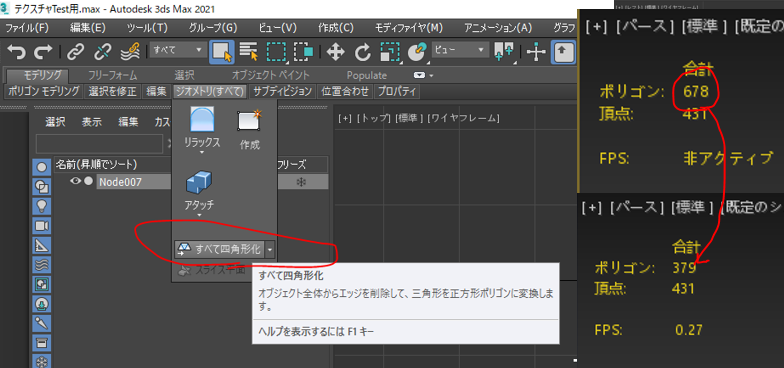Viewport: 784px width, 368px height.
Task: Open the Select by Name list icon
Action: (x=248, y=51)
